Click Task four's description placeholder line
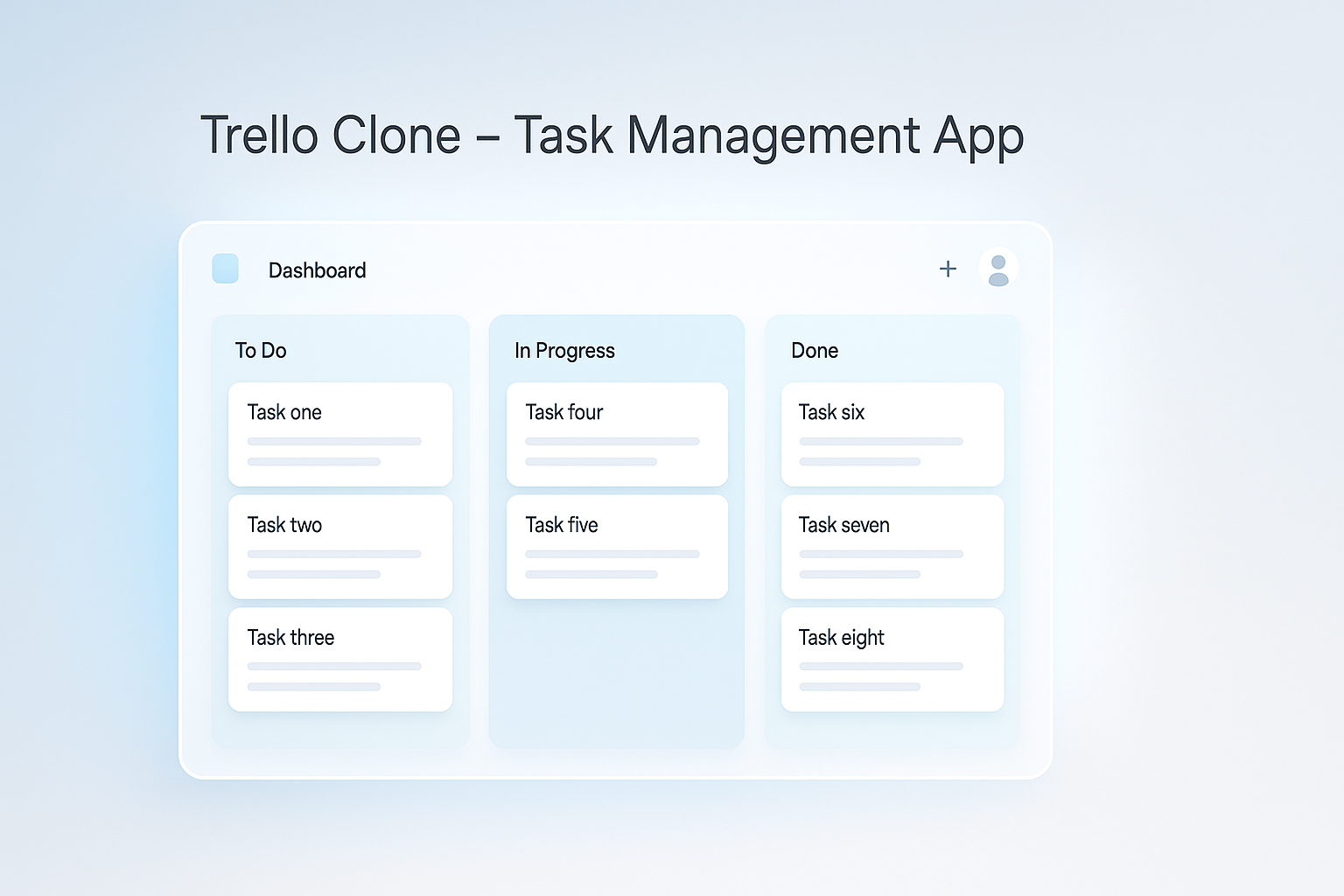Image resolution: width=1344 pixels, height=896 pixels. point(612,441)
